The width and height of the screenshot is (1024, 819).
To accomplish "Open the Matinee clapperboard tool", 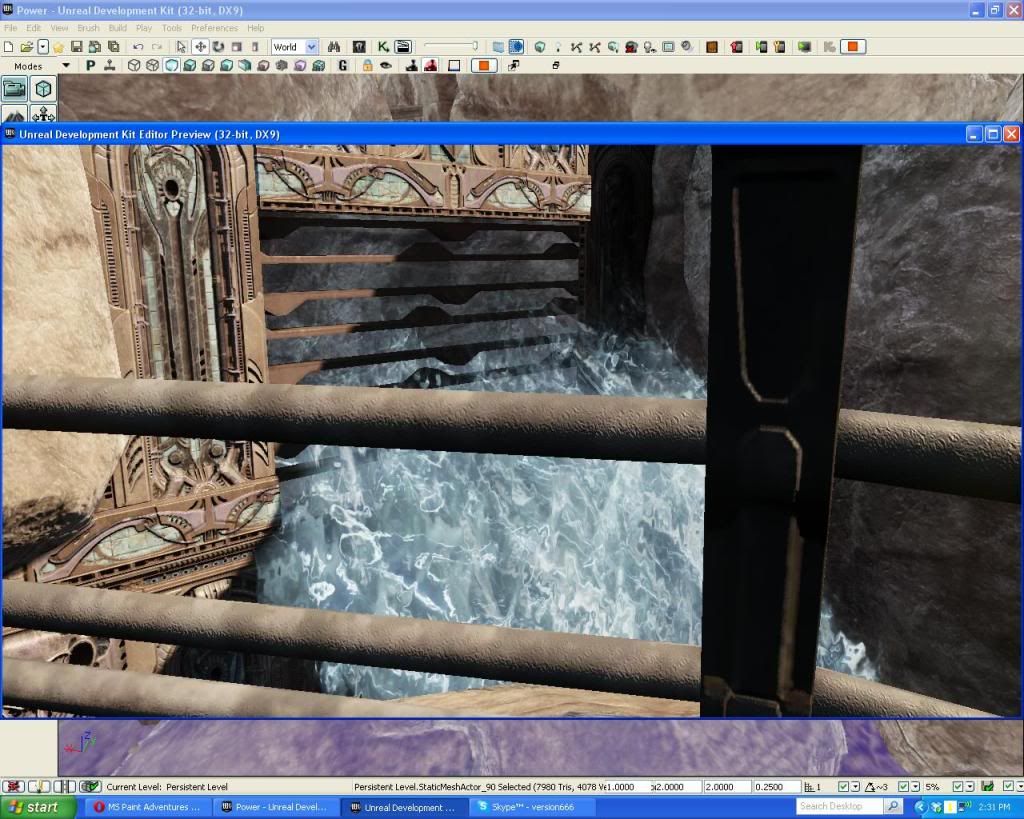I will [403, 47].
